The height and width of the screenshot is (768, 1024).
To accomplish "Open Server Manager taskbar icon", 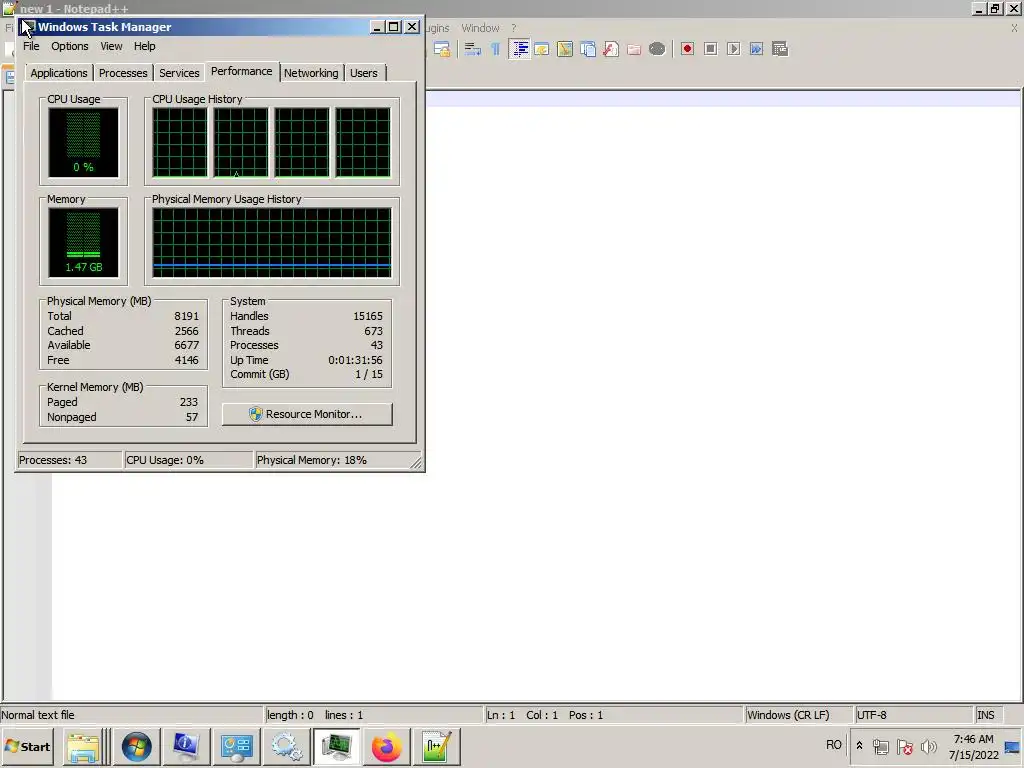I will 236,747.
